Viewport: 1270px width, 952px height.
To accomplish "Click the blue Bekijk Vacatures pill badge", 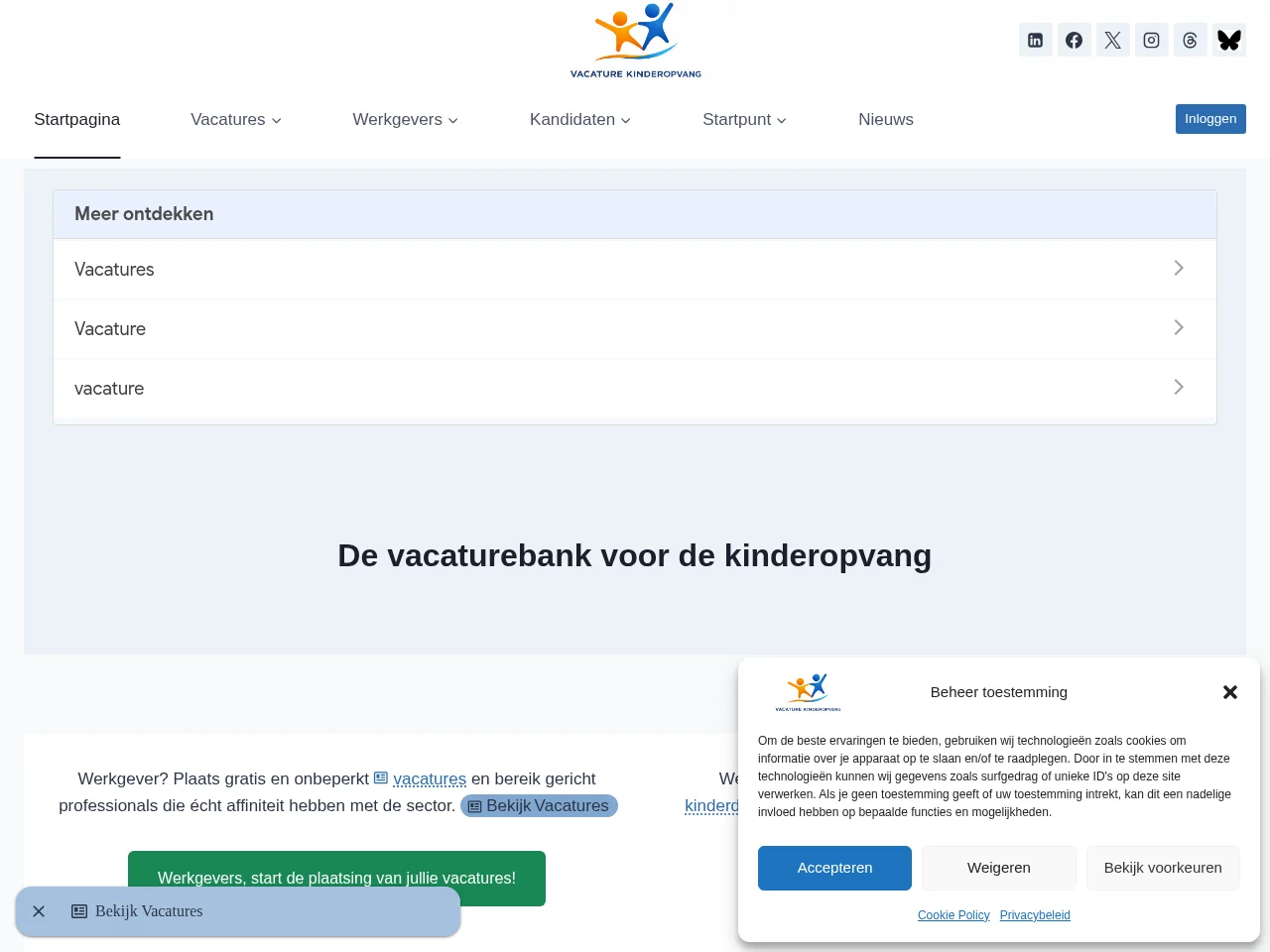I will click(539, 806).
